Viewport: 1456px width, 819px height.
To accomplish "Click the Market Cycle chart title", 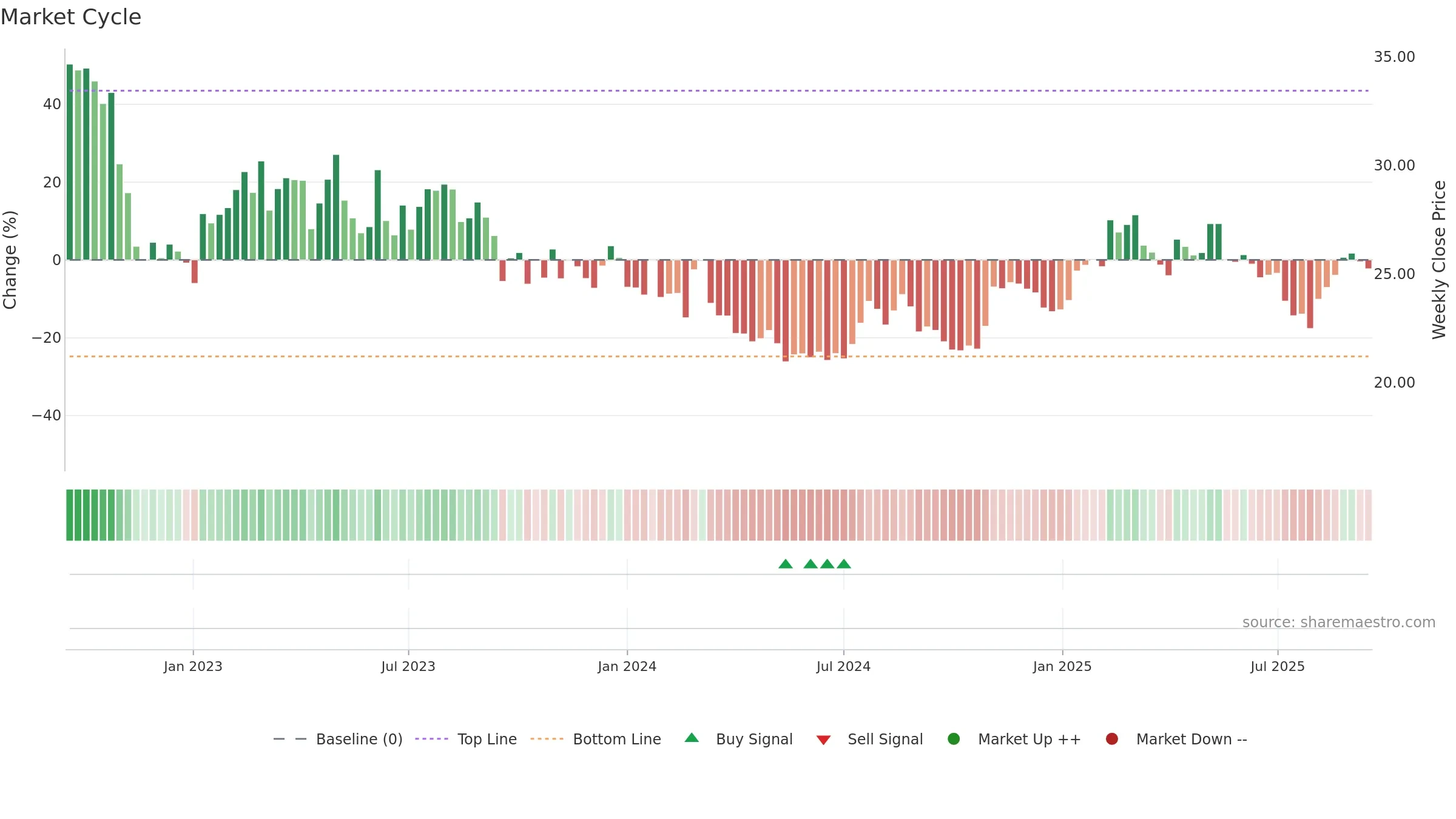I will (x=71, y=17).
